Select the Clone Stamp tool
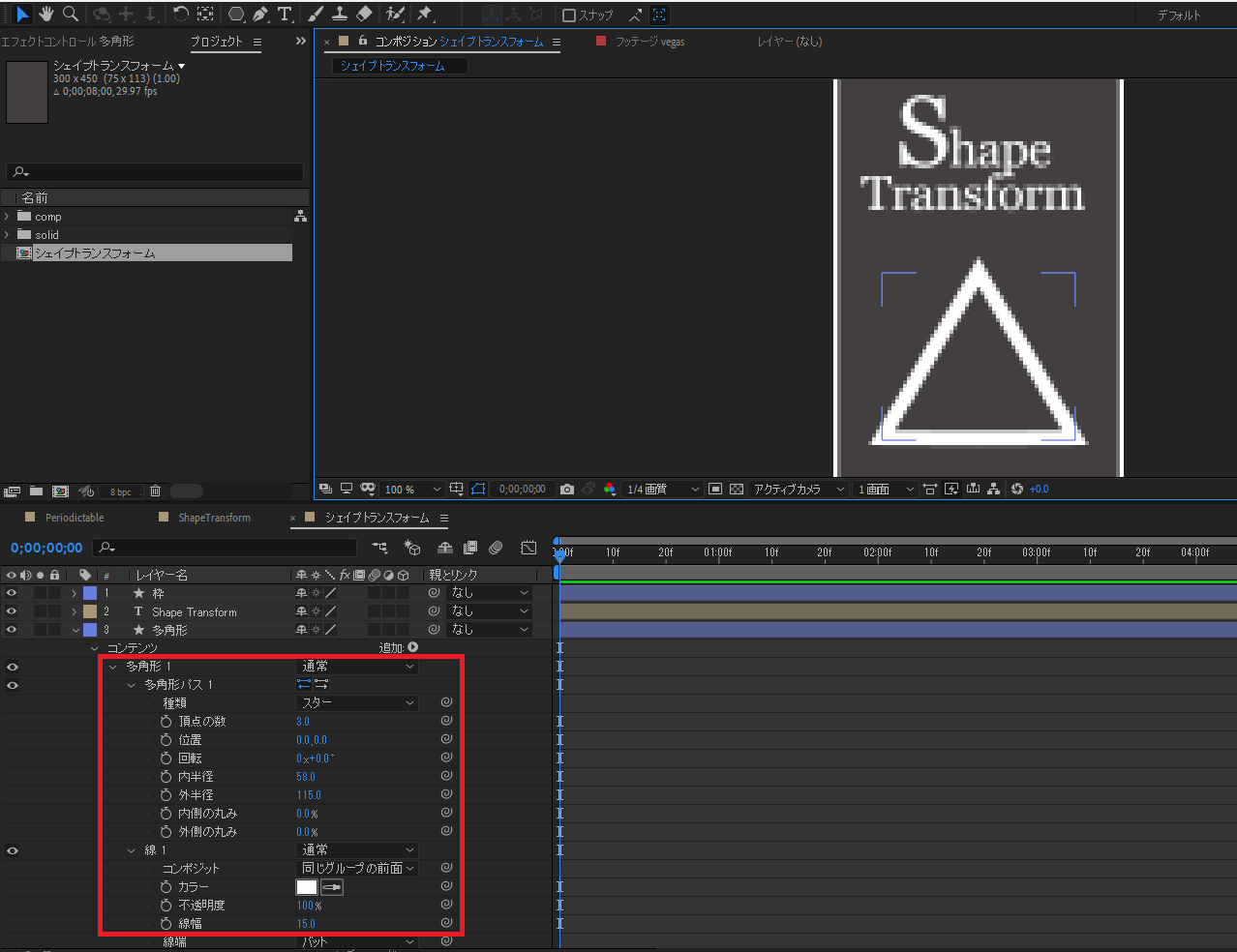The image size is (1237, 952). pos(340,15)
